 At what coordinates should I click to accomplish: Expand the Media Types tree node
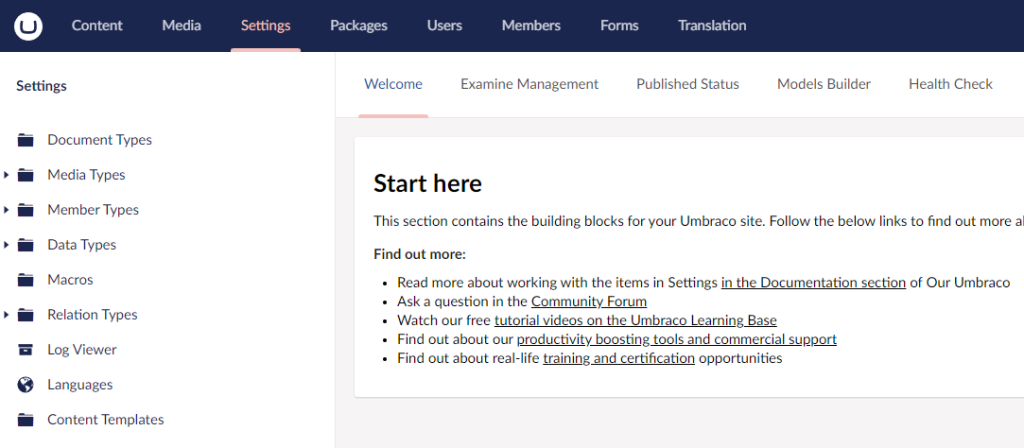coord(6,175)
